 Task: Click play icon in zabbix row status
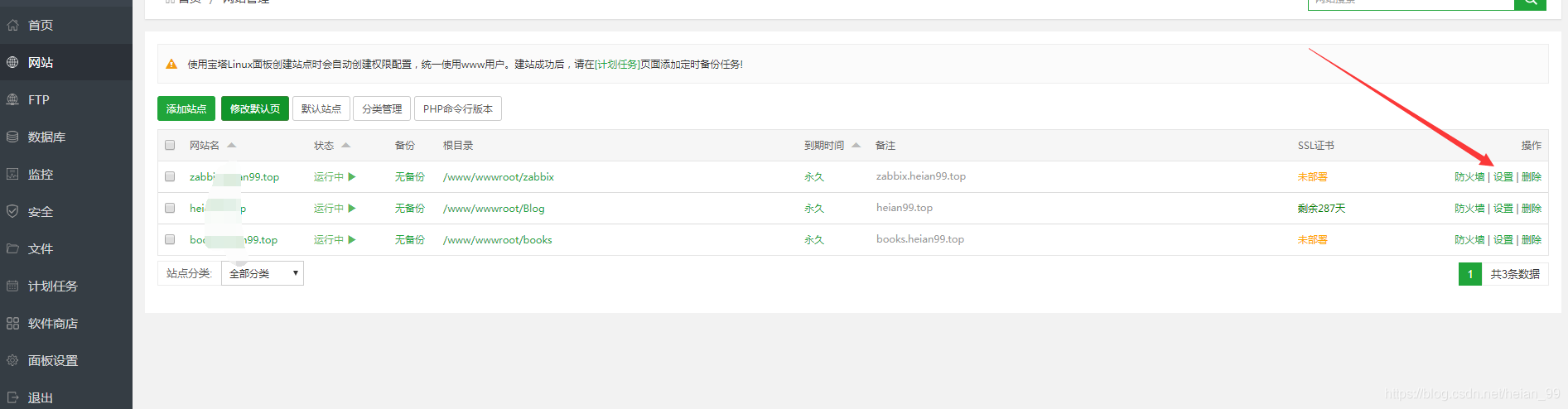[x=352, y=176]
